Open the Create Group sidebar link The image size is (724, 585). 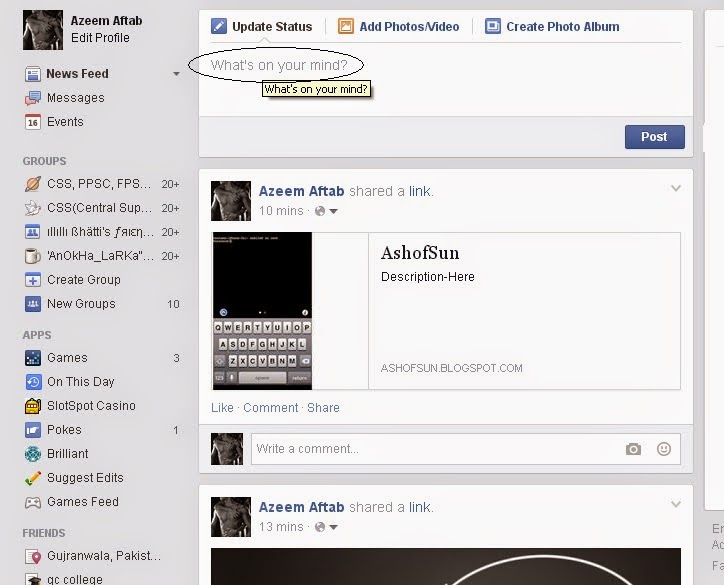(84, 280)
